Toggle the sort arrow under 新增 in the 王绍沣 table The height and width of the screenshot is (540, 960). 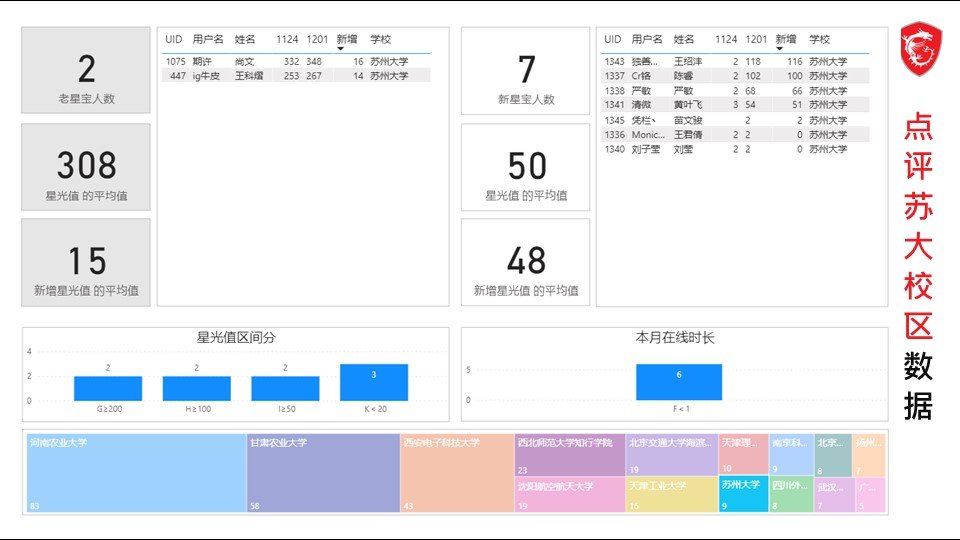(779, 49)
